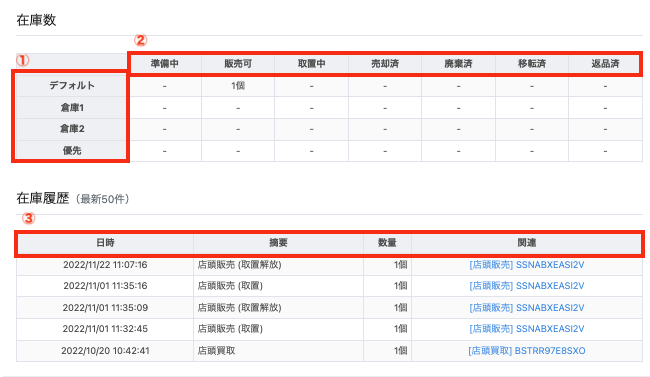Click the 在庫数 section heading
The image size is (650, 377).
tap(36, 20)
